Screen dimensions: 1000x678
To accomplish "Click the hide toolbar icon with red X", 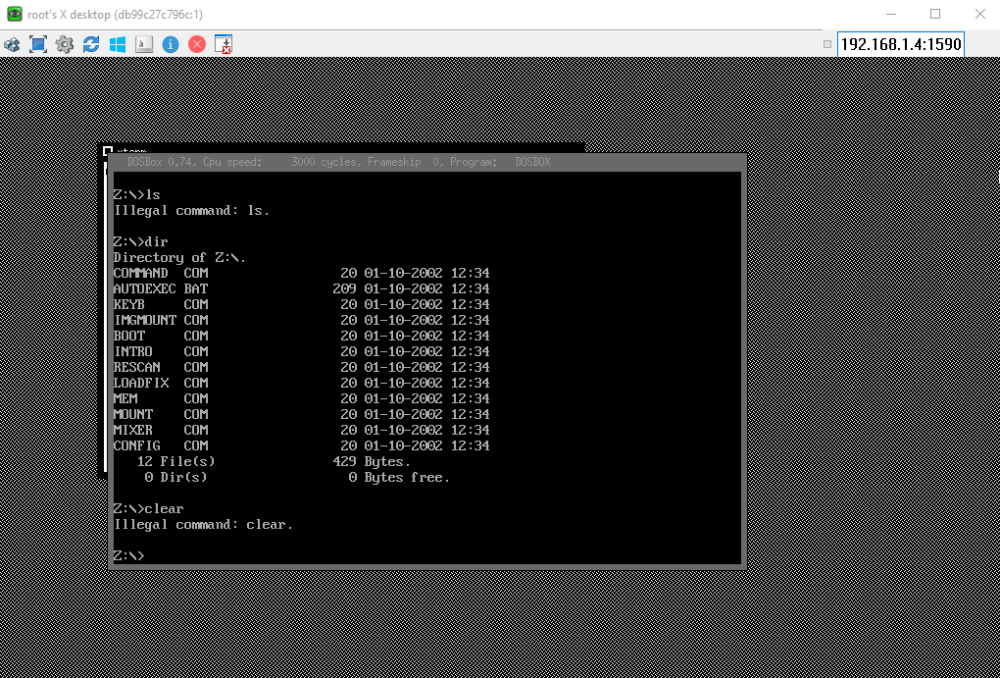I will [223, 44].
